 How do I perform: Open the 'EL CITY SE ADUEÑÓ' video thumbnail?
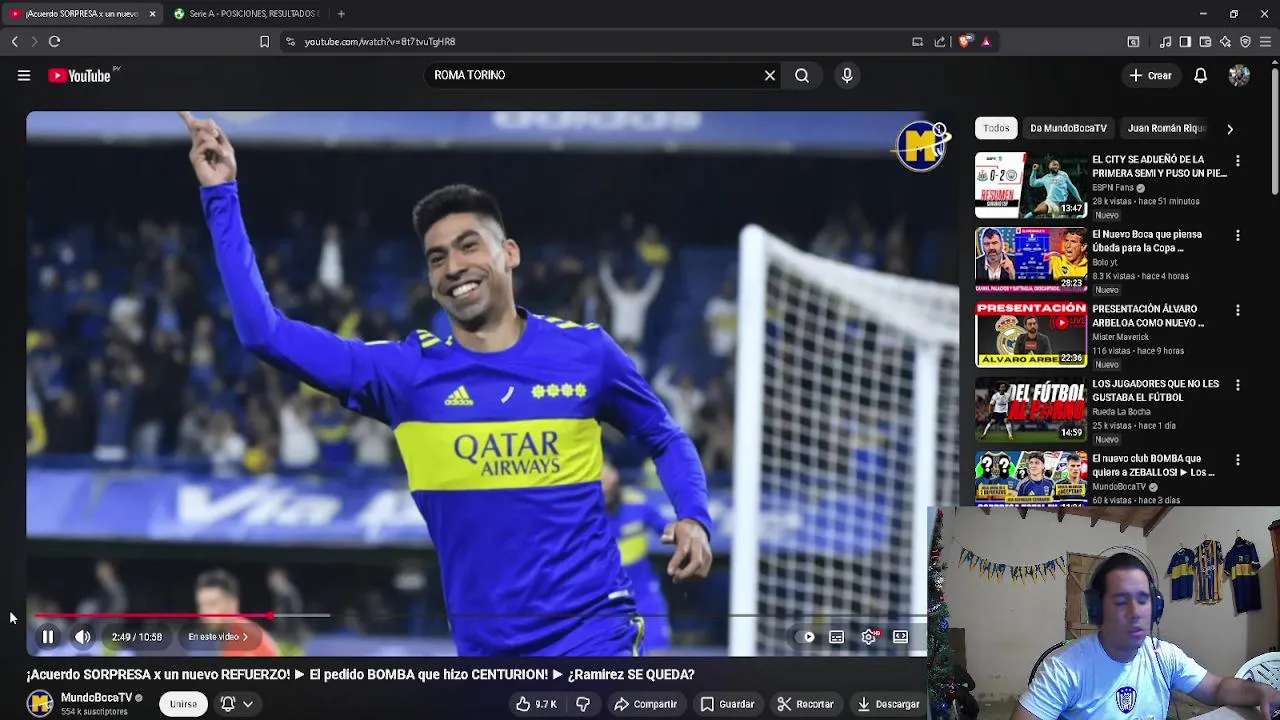[x=1031, y=185]
